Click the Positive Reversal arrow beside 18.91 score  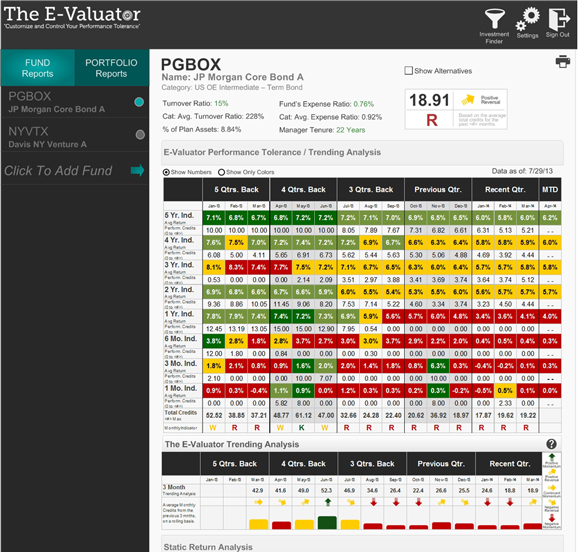pos(468,99)
